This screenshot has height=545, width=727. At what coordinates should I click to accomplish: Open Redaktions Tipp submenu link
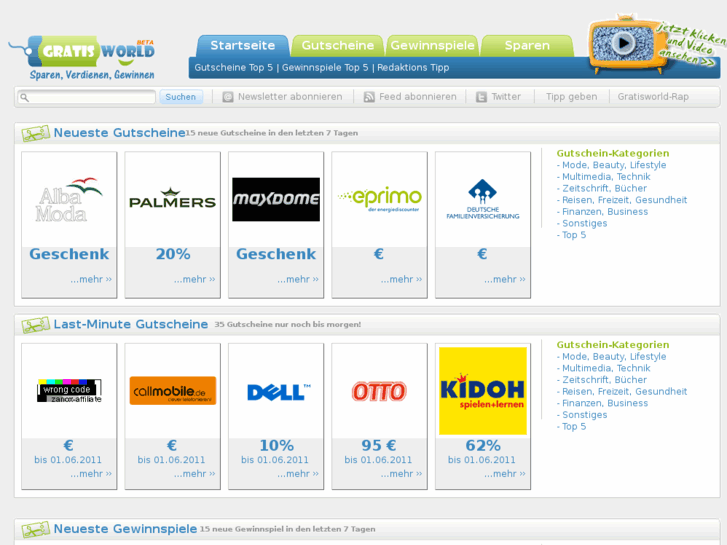coord(413,68)
